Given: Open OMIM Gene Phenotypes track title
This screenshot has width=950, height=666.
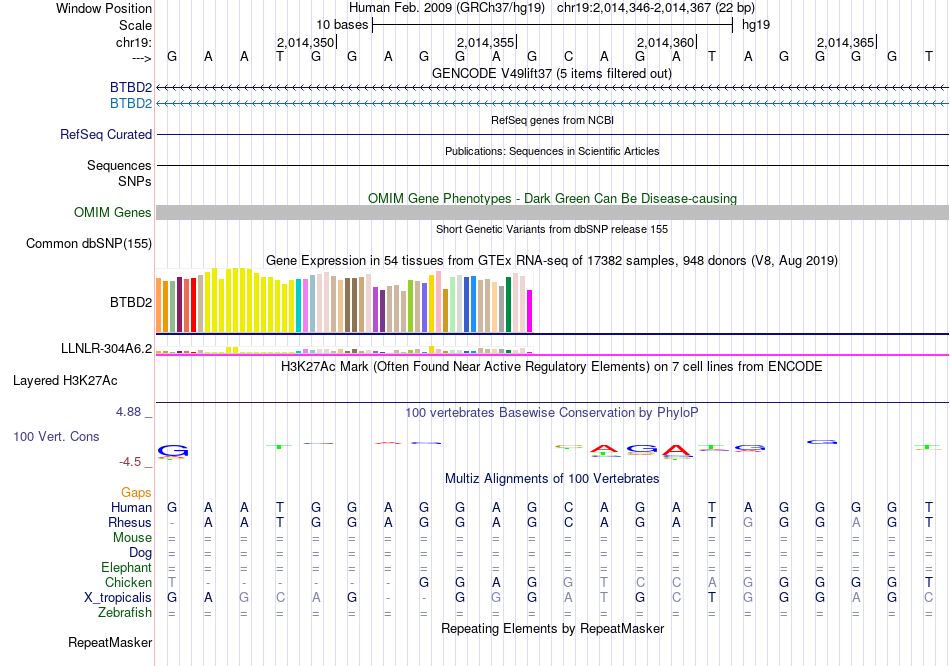Looking at the screenshot, I should click(x=552, y=198).
